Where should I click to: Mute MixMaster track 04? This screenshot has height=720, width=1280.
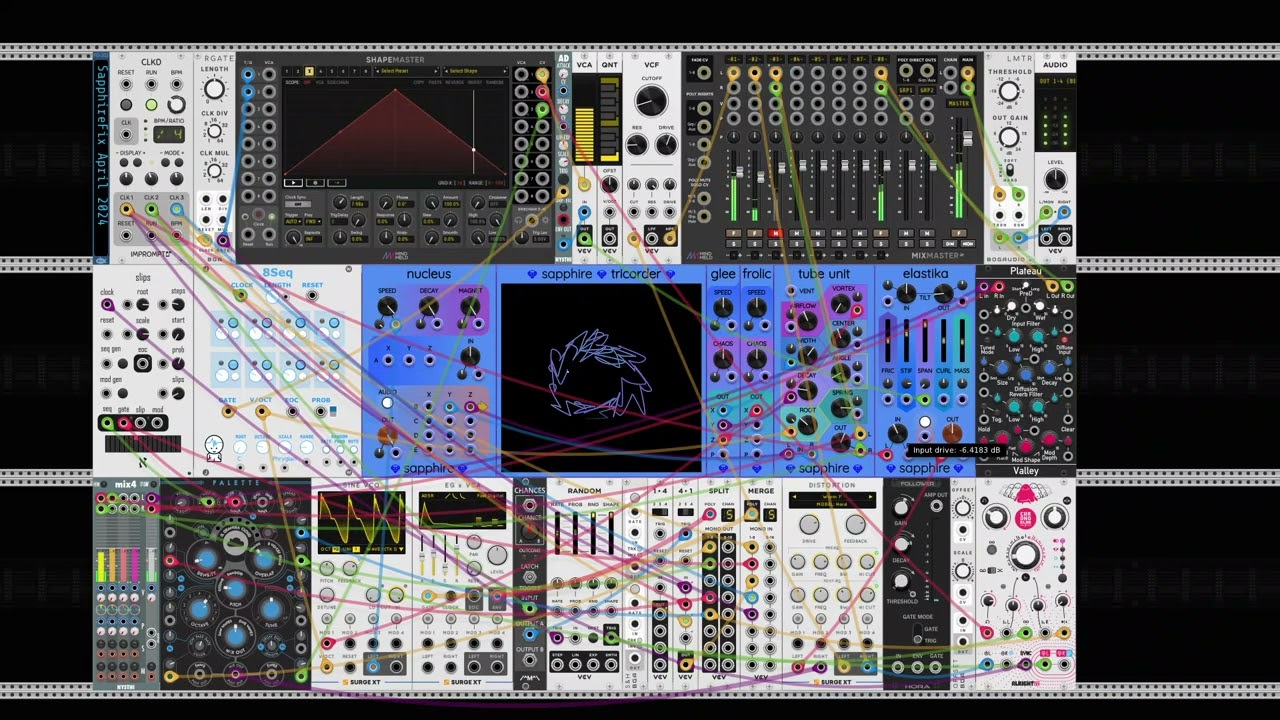(x=797, y=233)
